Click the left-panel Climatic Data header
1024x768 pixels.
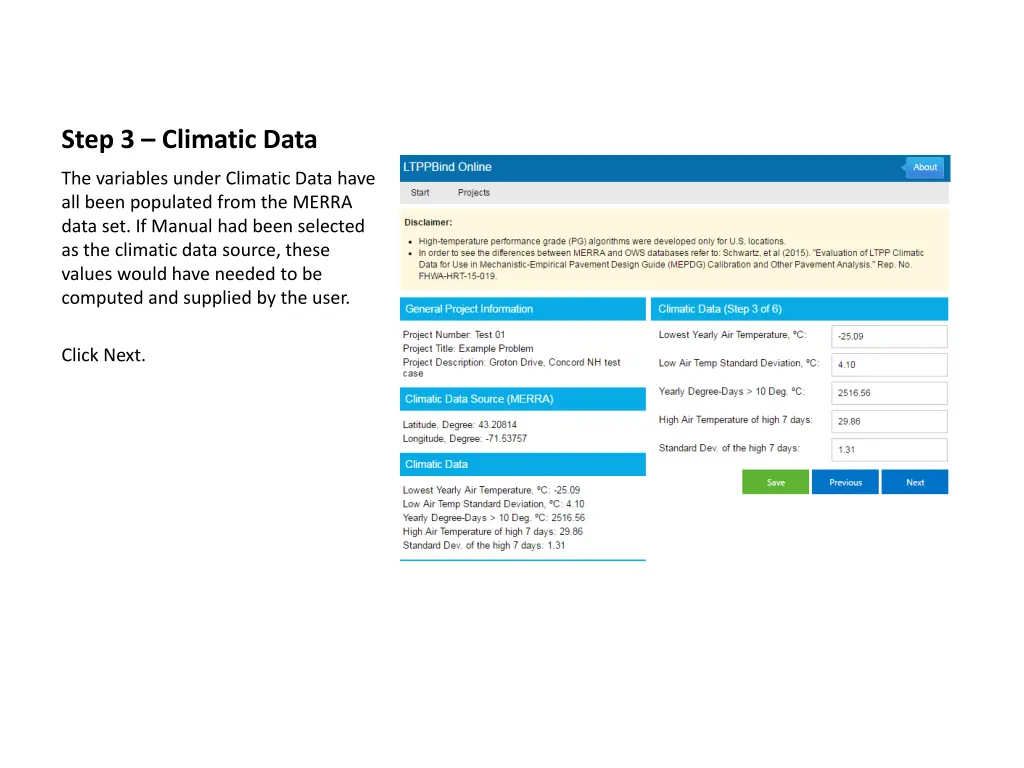click(x=522, y=464)
